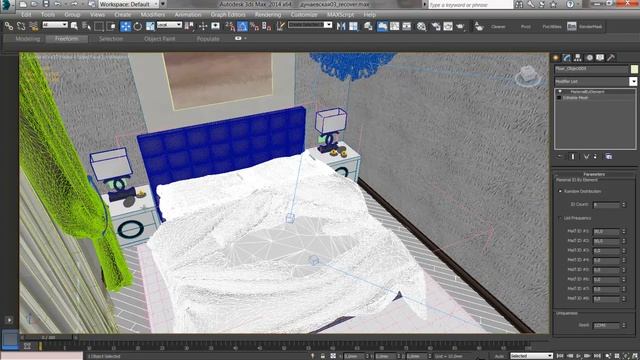Image resolution: width=640 pixels, height=360 pixels.
Task: Click the Select and Link tool
Action: point(9,27)
